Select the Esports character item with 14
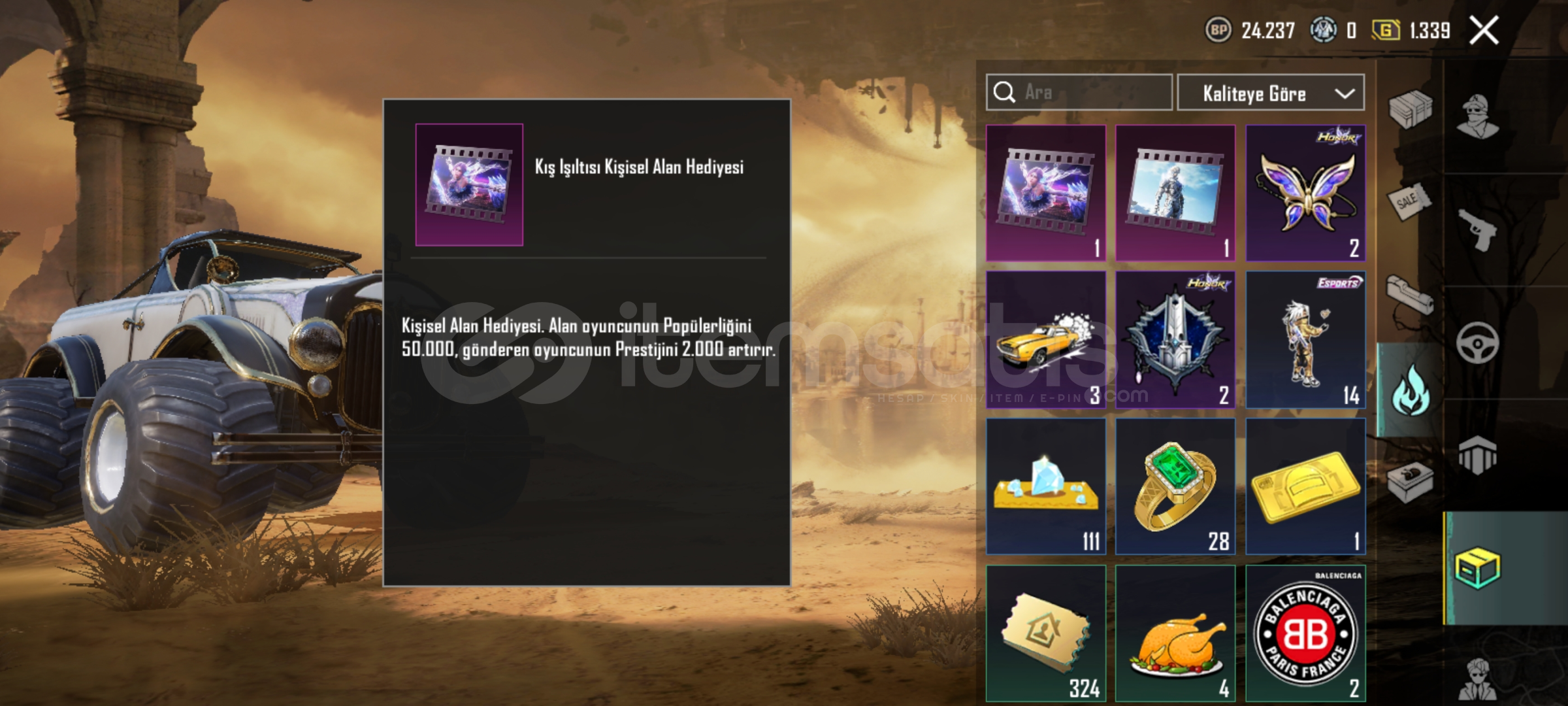Image resolution: width=1568 pixels, height=706 pixels. click(1305, 340)
